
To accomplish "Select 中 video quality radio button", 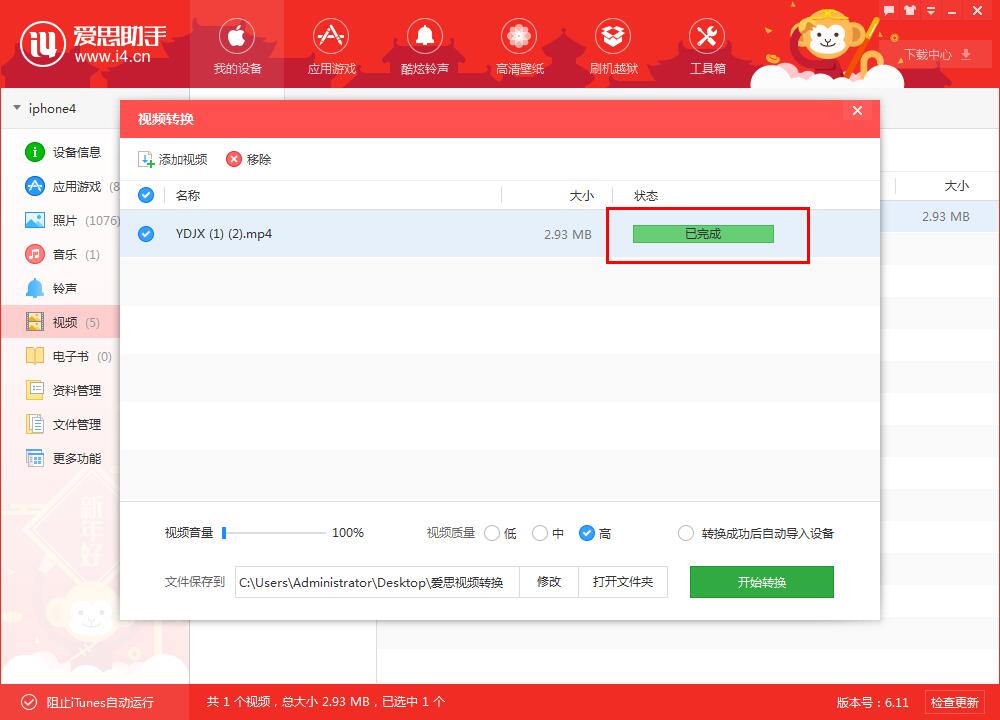I will (540, 533).
